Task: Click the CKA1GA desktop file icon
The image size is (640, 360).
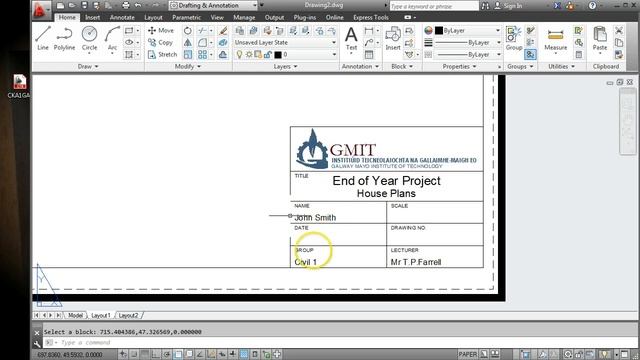Action: click(19, 87)
